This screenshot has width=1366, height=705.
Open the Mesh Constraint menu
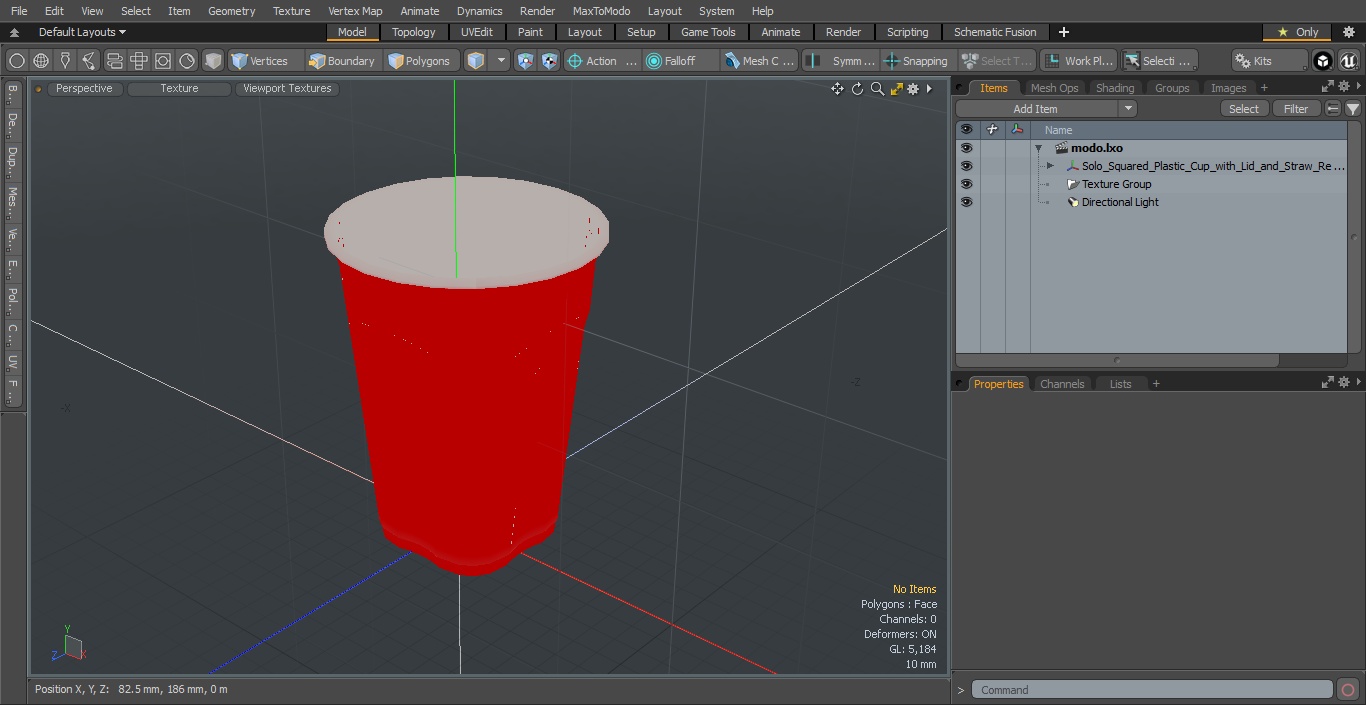pyautogui.click(x=760, y=61)
